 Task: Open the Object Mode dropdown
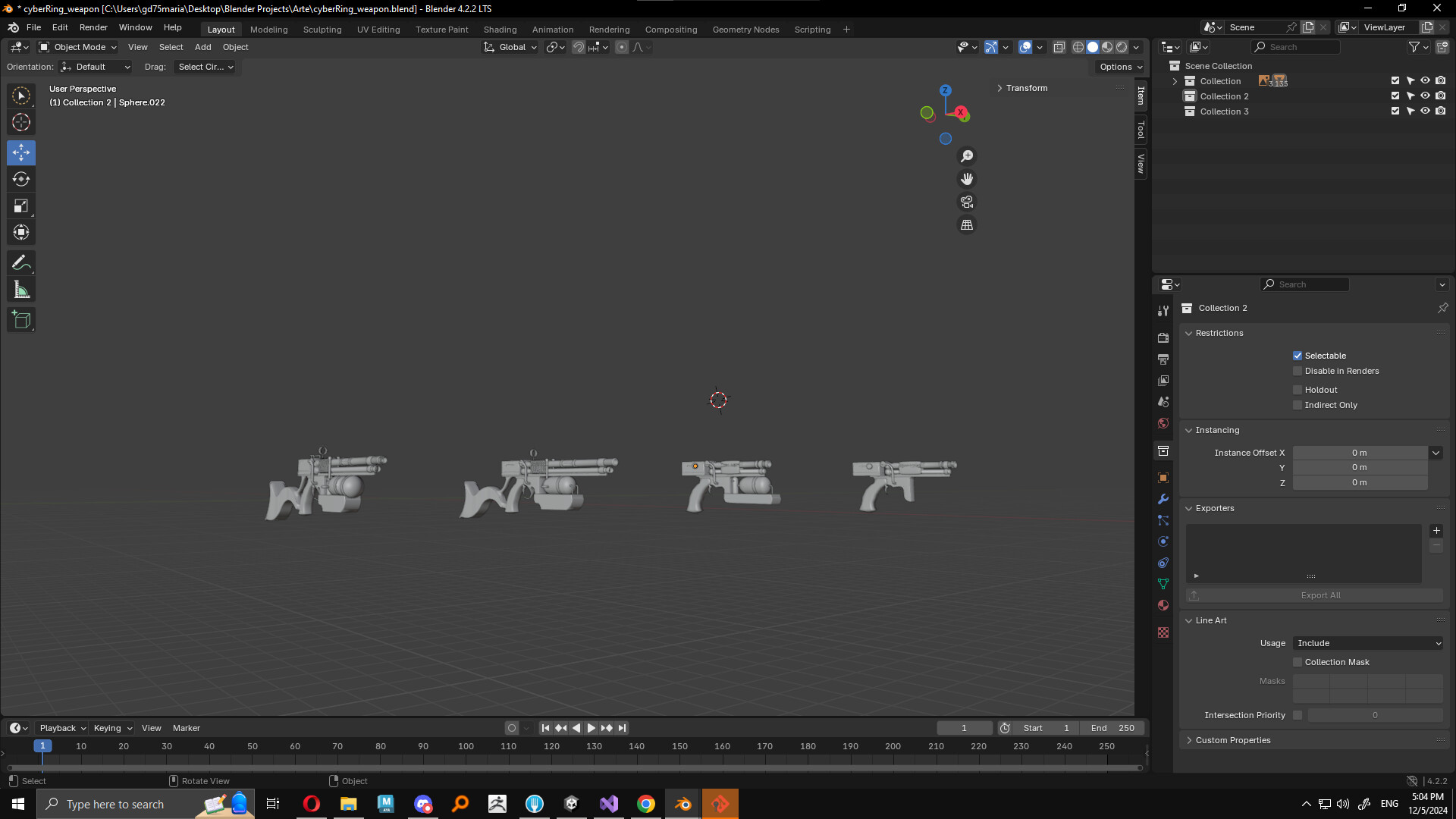[x=78, y=47]
